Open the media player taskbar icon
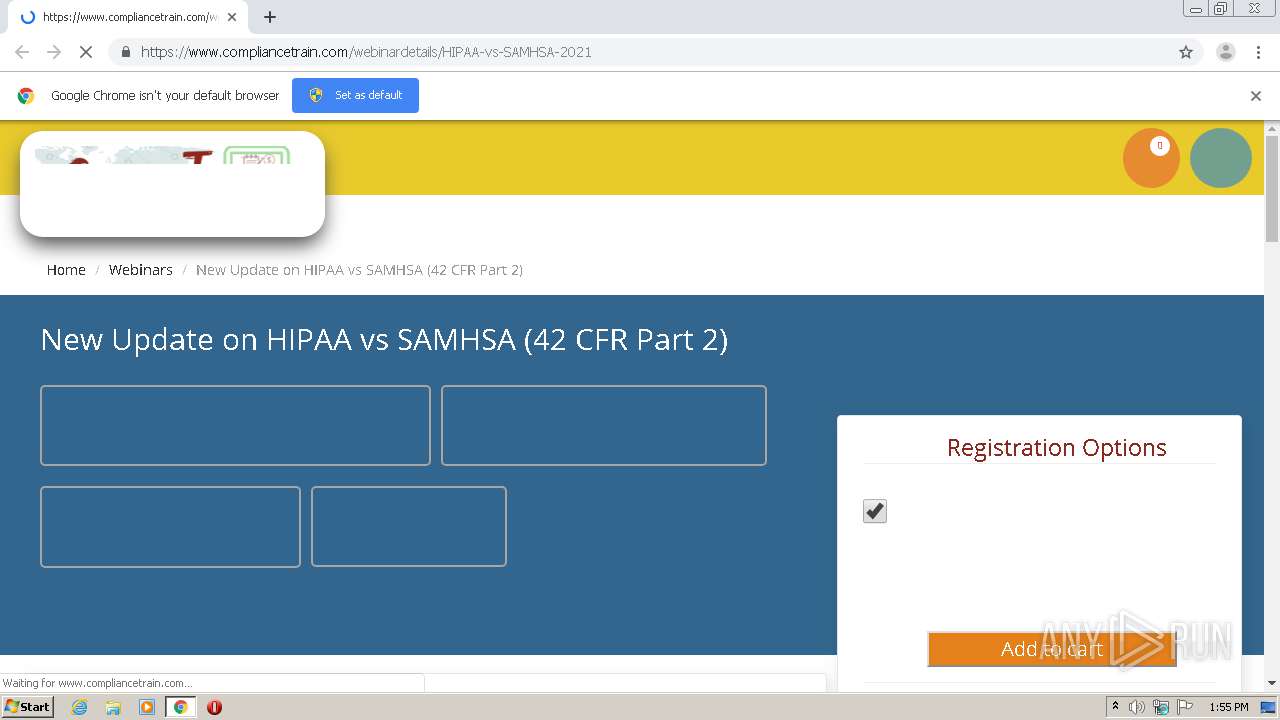 pyautogui.click(x=147, y=707)
